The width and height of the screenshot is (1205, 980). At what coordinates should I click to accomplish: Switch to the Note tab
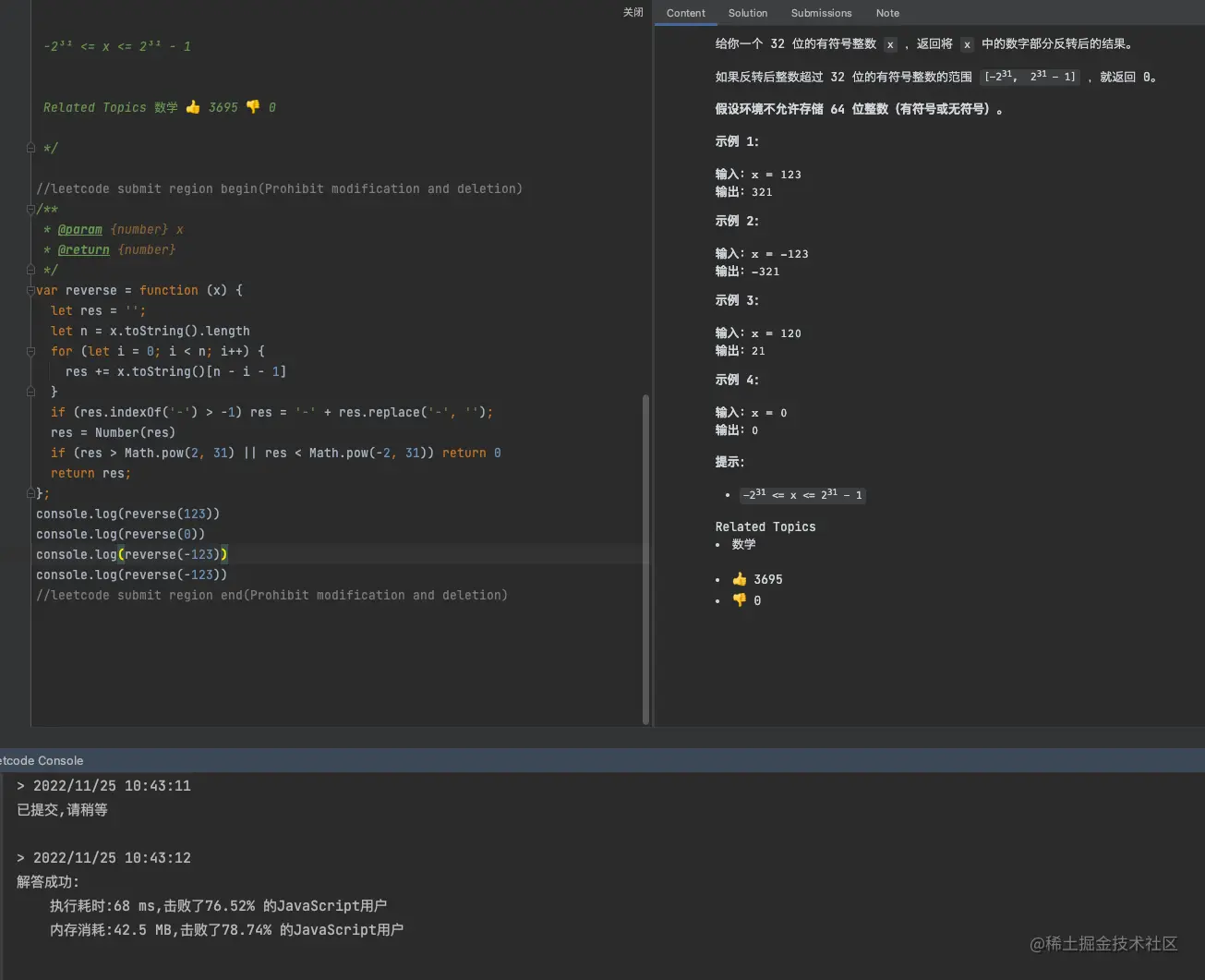pyautogui.click(x=887, y=13)
